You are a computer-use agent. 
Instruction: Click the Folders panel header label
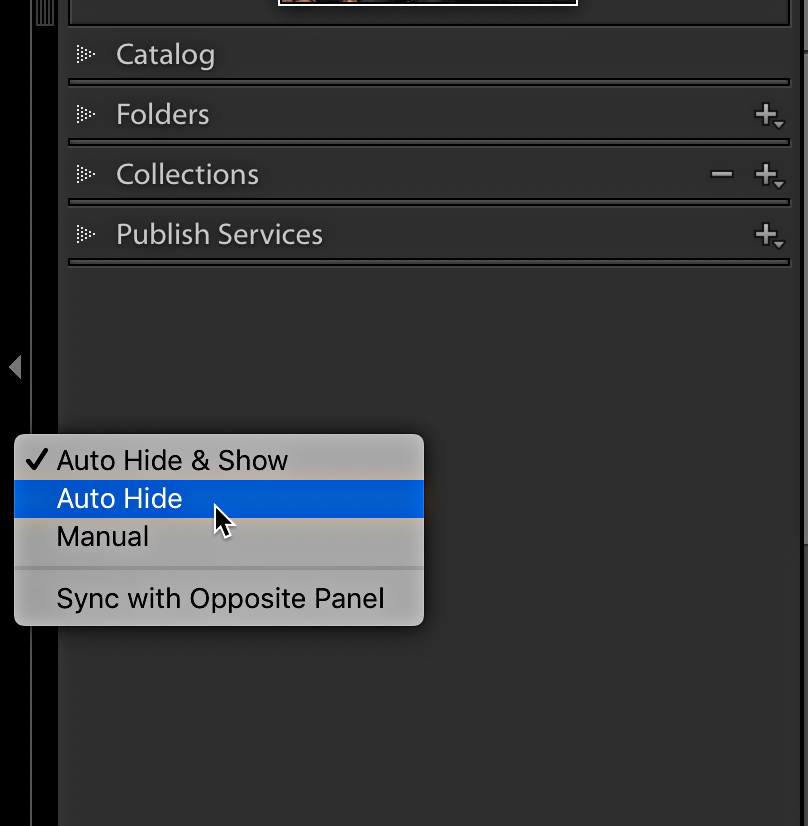point(163,114)
